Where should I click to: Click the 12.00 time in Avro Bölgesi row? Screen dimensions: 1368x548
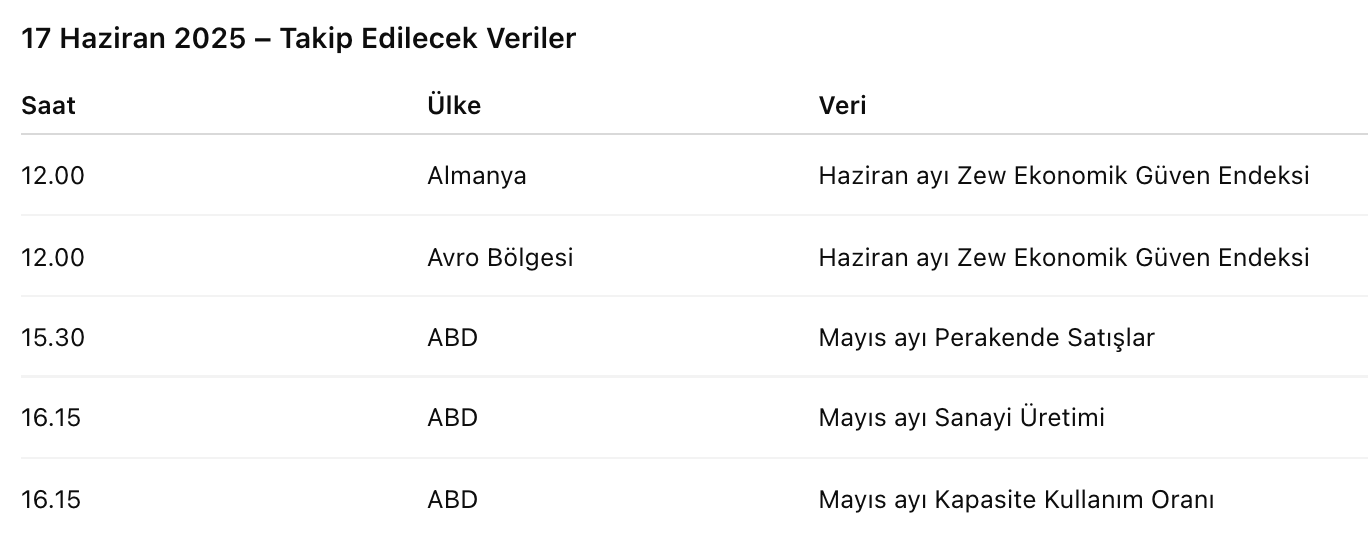pos(53,257)
